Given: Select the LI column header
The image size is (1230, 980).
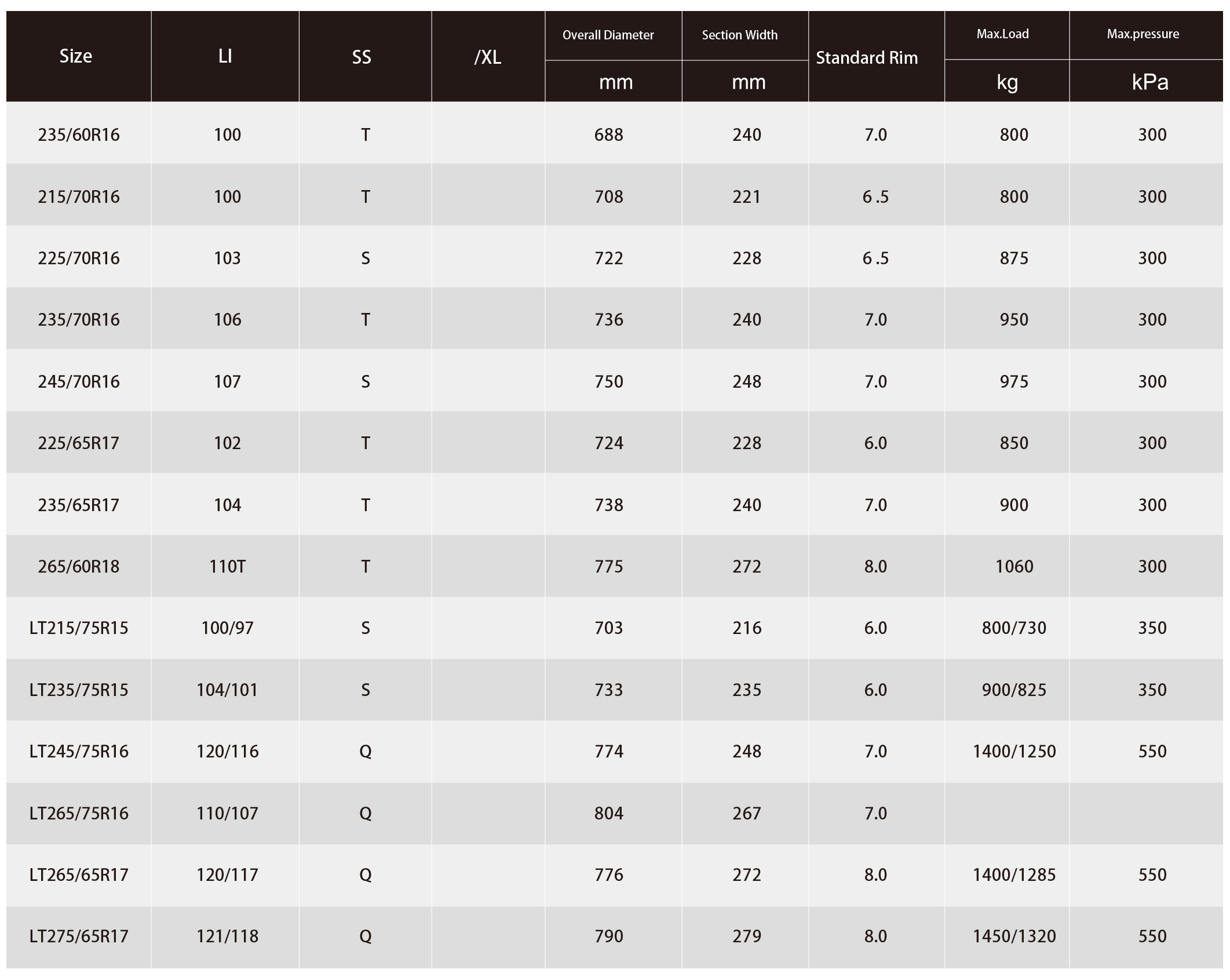Looking at the screenshot, I should [225, 56].
